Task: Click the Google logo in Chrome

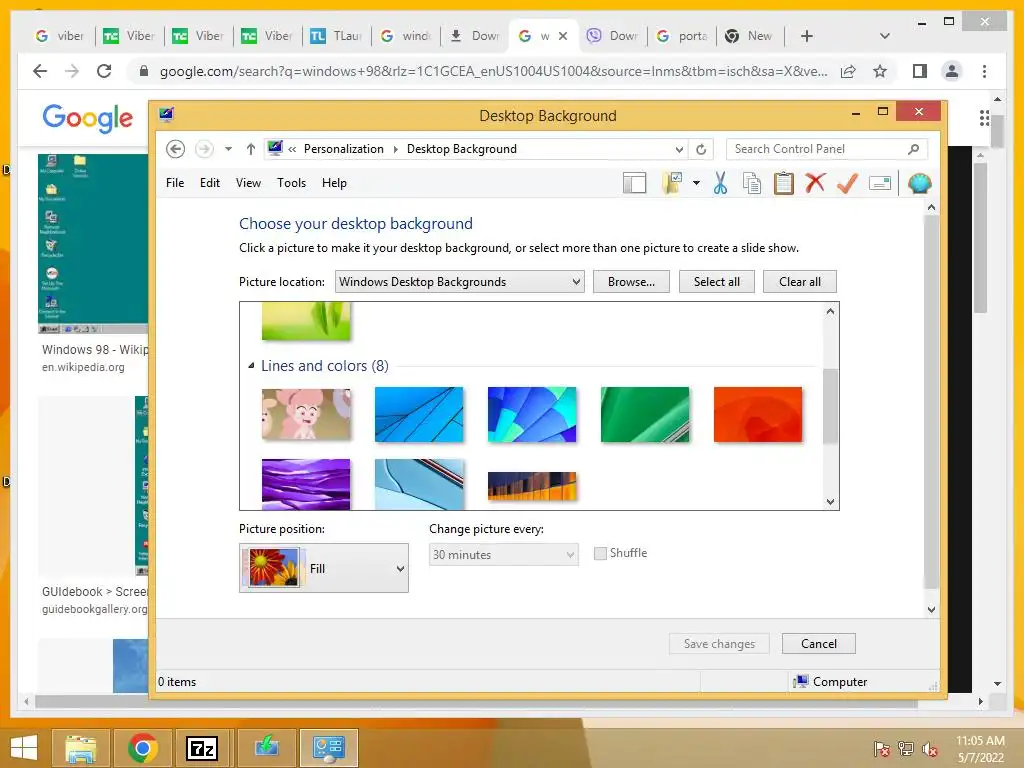Action: tap(88, 118)
